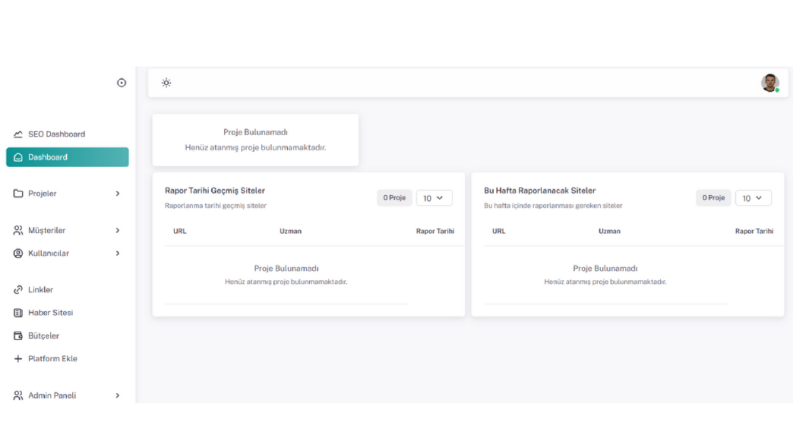This screenshot has height=446, width=793.
Task: Expand the Projeler submenu chevron
Action: tap(117, 194)
